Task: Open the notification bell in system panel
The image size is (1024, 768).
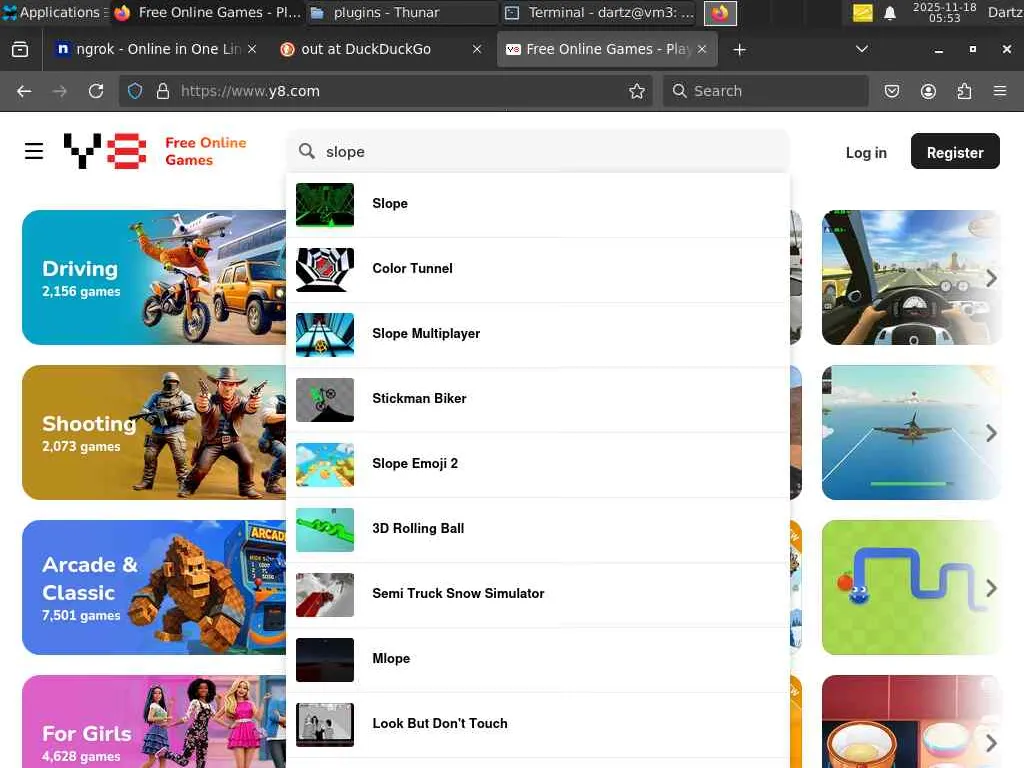Action: coord(889,13)
